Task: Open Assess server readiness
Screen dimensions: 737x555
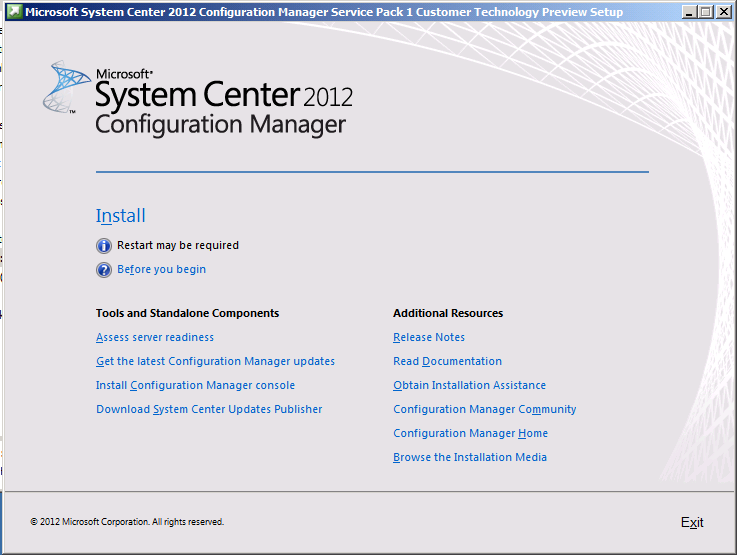Action: coord(155,337)
